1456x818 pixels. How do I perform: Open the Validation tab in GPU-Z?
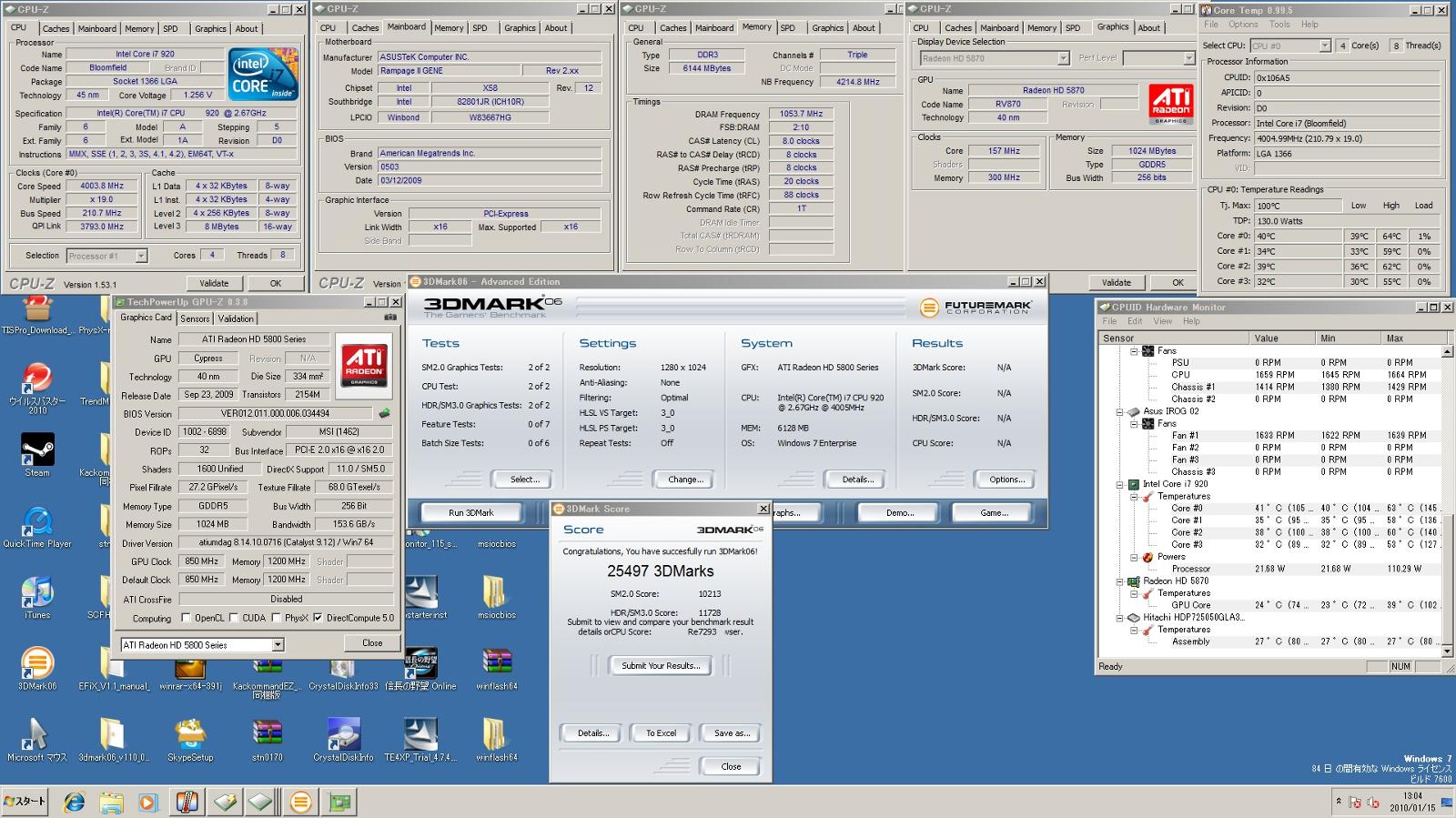[236, 318]
